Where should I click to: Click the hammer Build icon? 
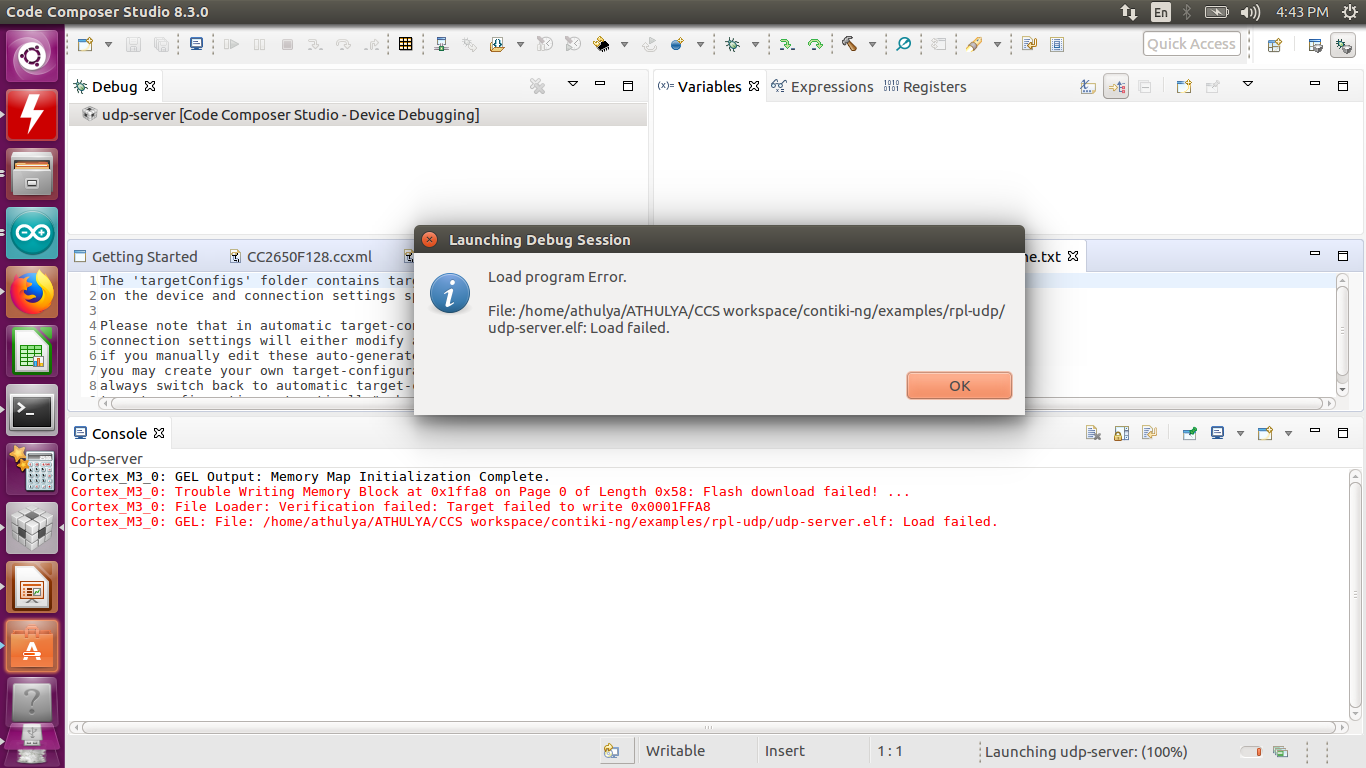(x=850, y=44)
